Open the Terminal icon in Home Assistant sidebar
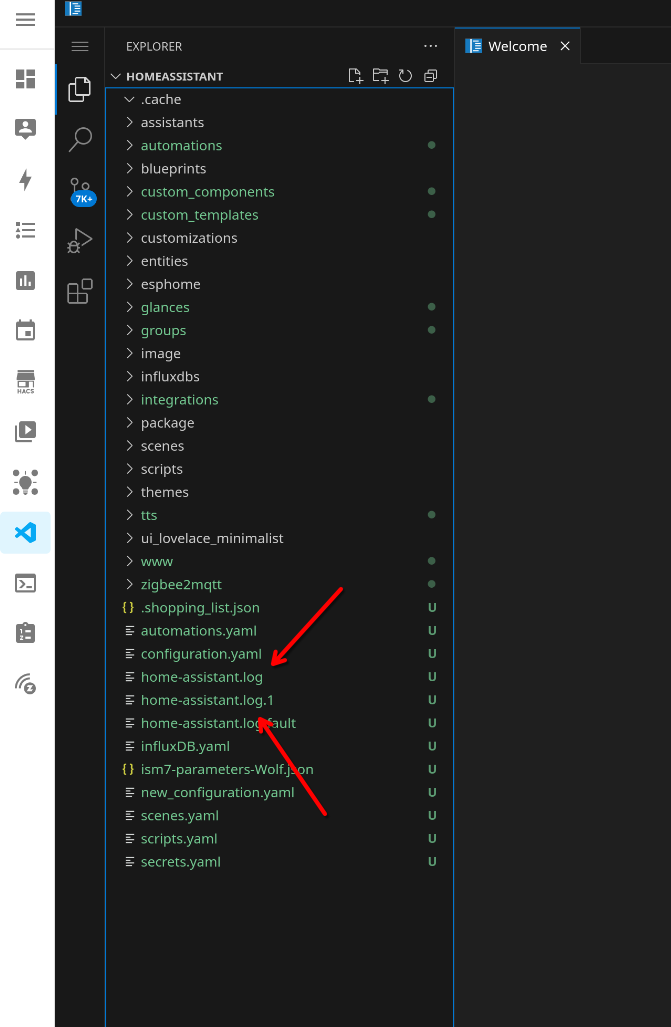The image size is (671, 1027). coord(26,583)
